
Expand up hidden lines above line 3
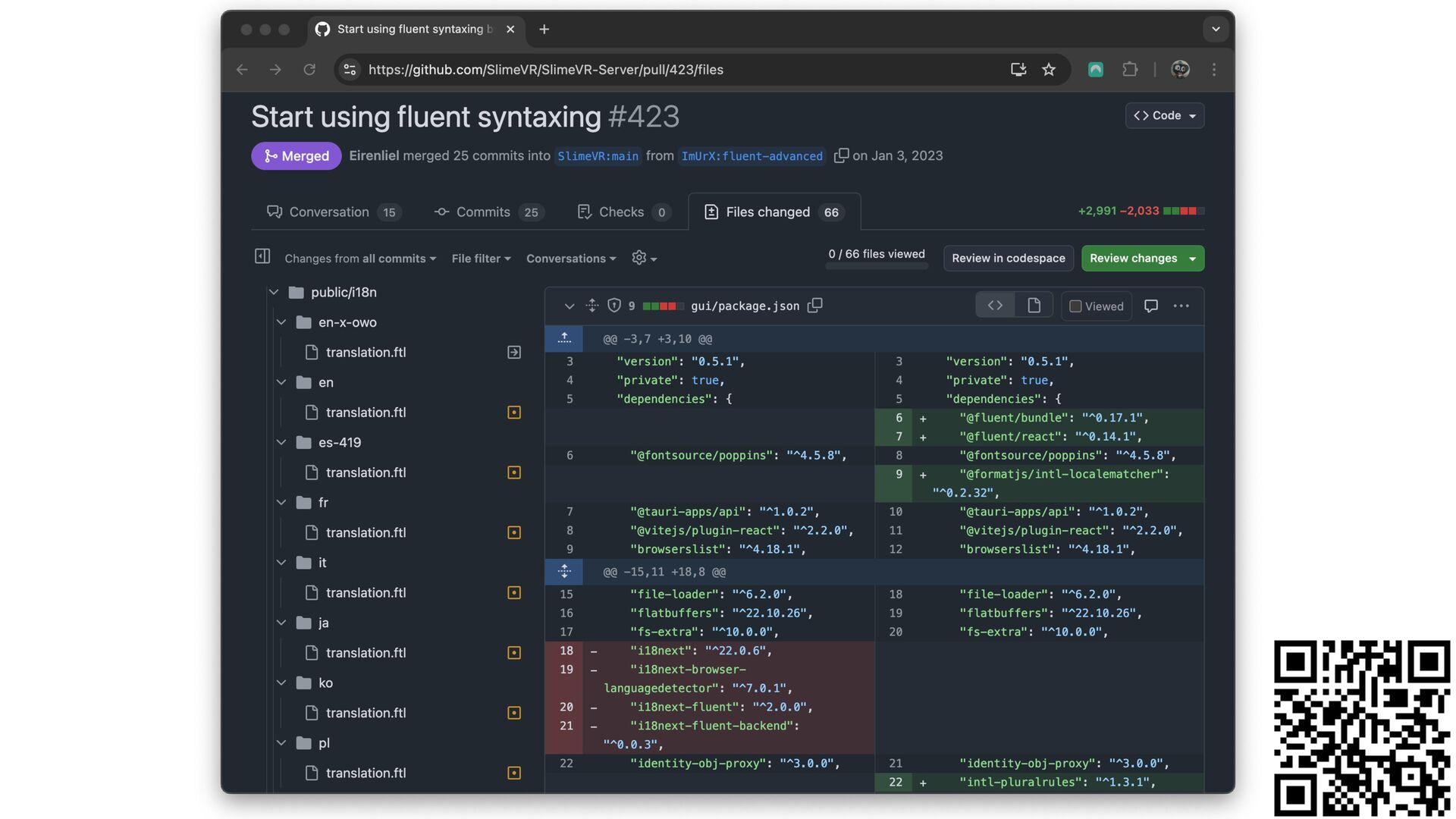pos(564,339)
